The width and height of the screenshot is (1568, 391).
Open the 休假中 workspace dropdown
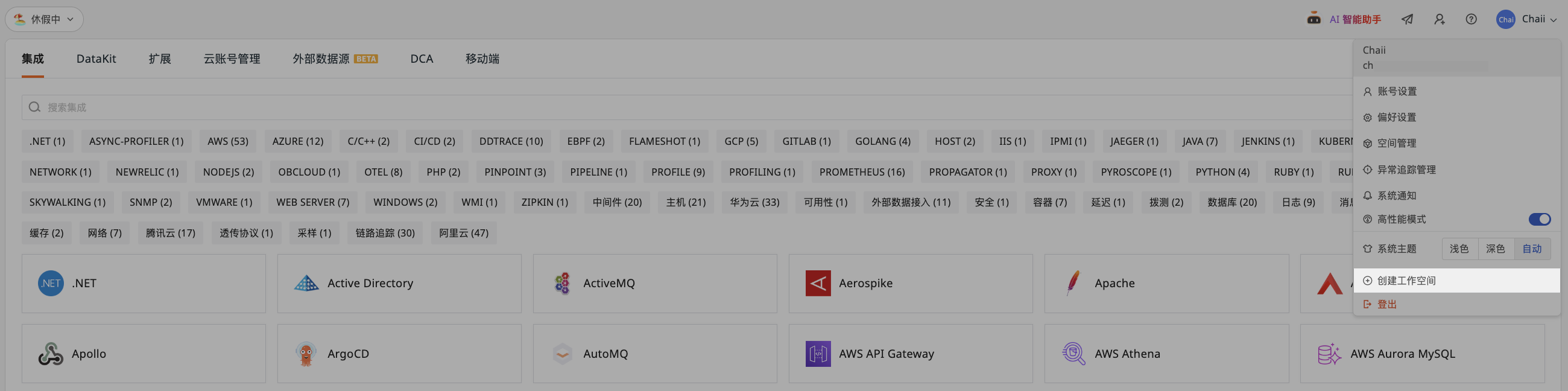click(x=44, y=19)
